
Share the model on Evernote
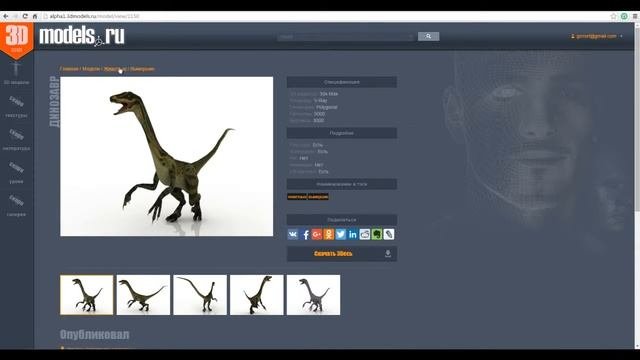pyautogui.click(x=377, y=234)
